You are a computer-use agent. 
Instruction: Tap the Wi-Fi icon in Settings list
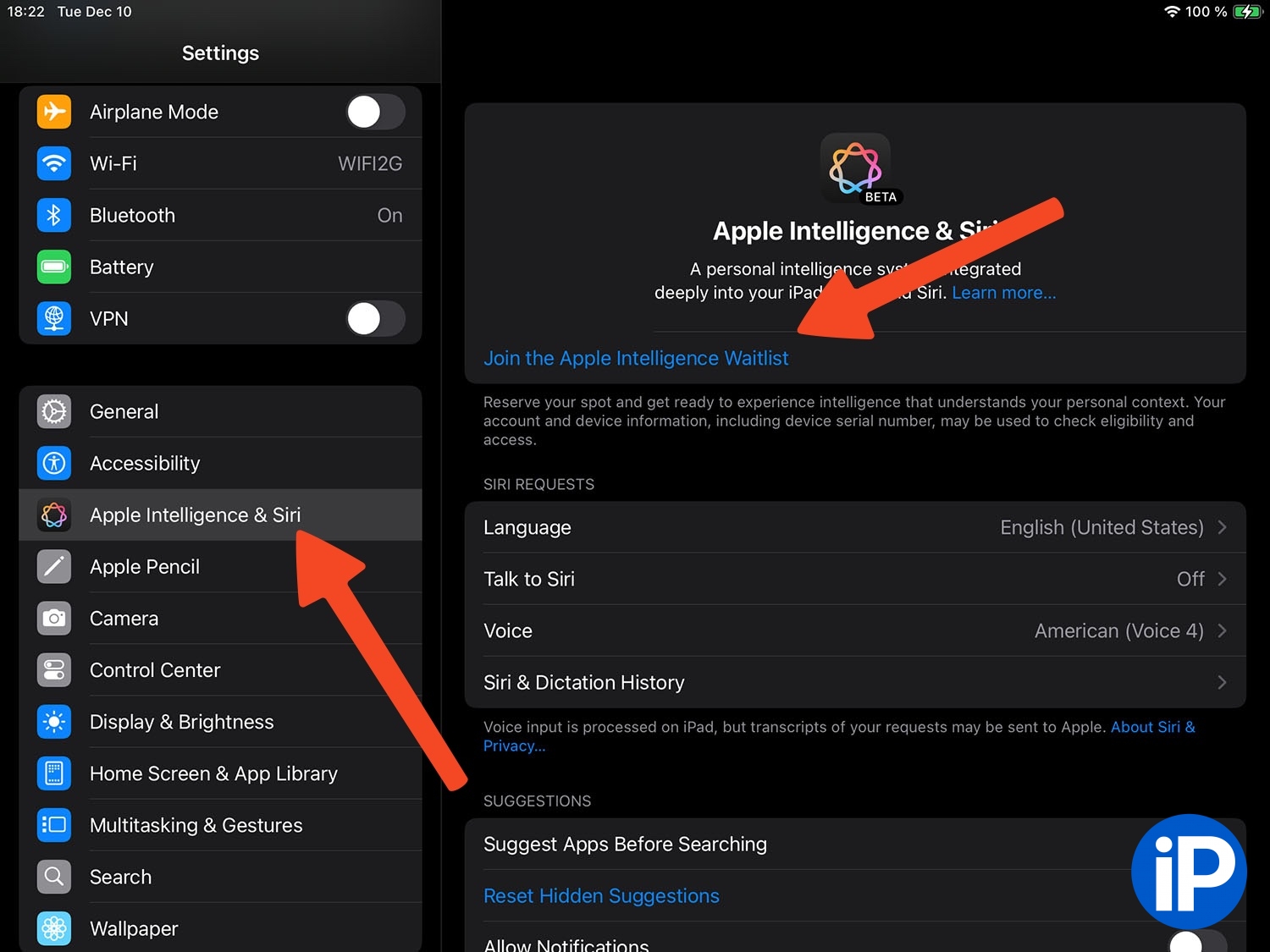(54, 163)
